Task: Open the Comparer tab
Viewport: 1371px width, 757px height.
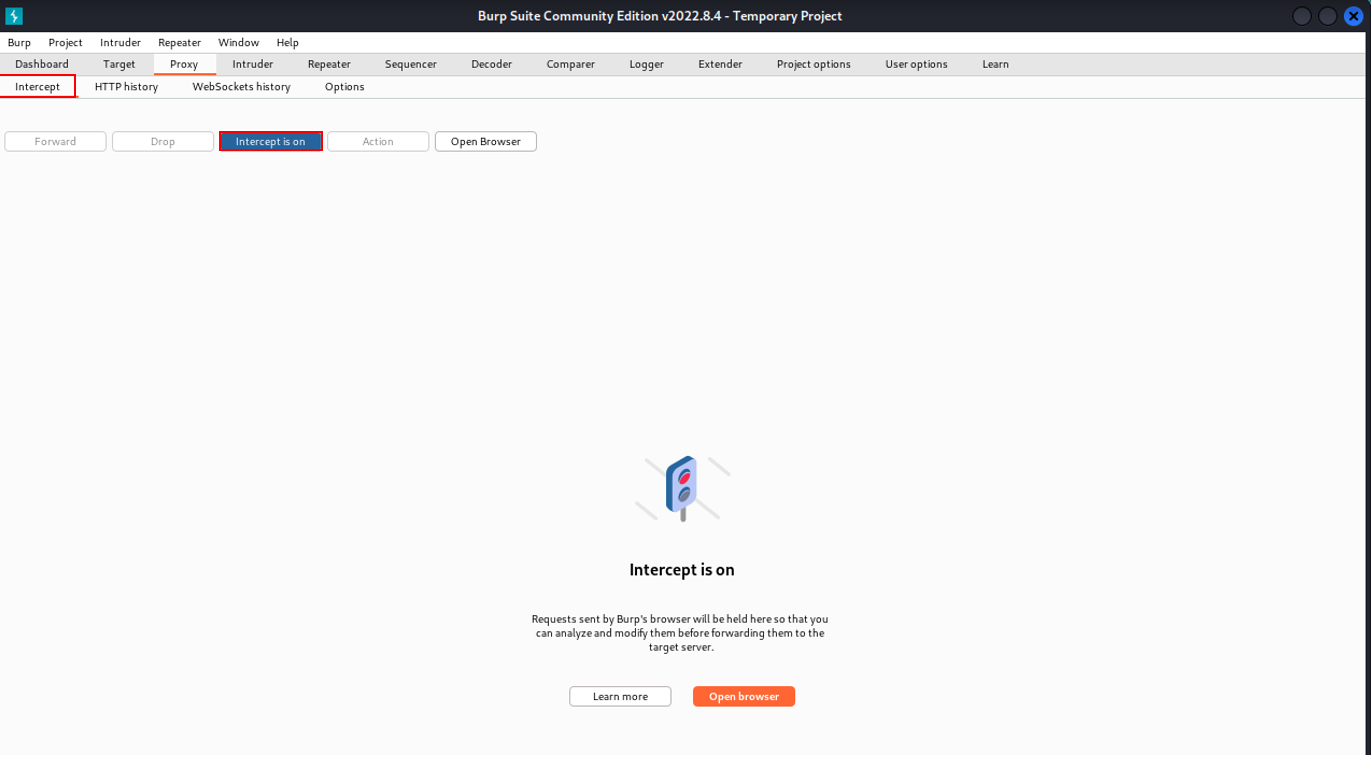Action: click(571, 64)
